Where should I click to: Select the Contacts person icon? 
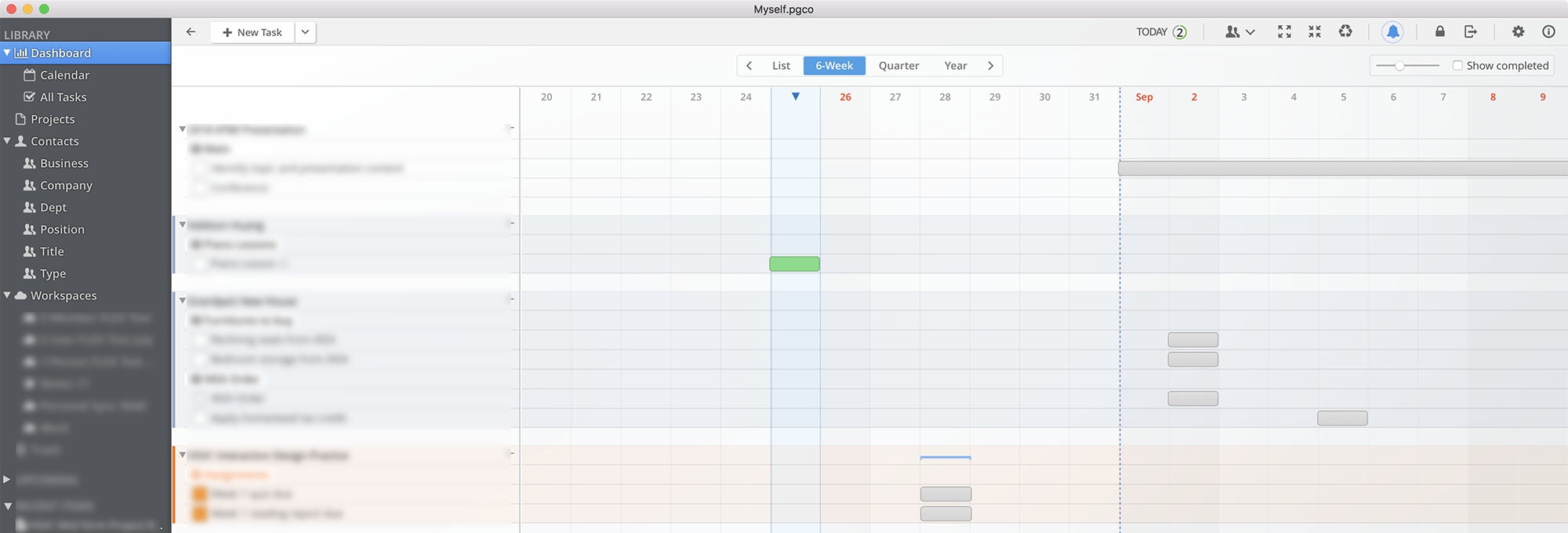coord(21,141)
